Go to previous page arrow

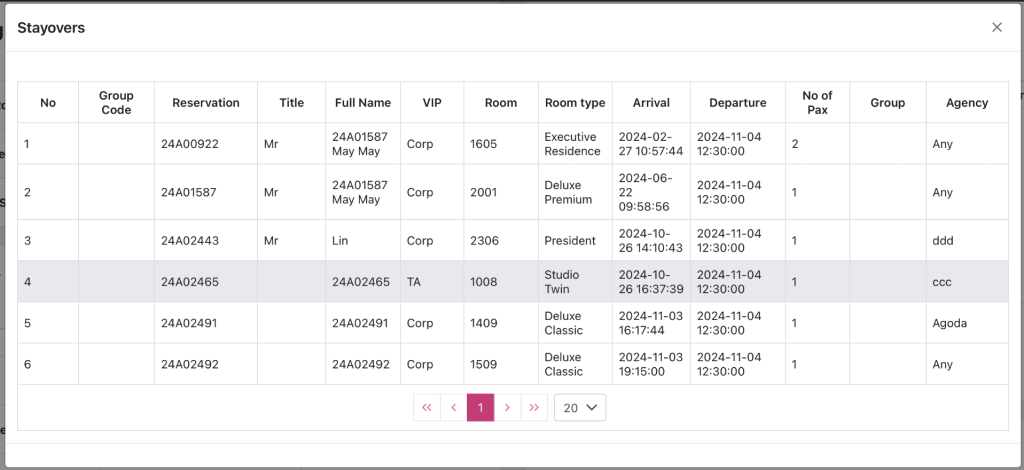point(454,408)
